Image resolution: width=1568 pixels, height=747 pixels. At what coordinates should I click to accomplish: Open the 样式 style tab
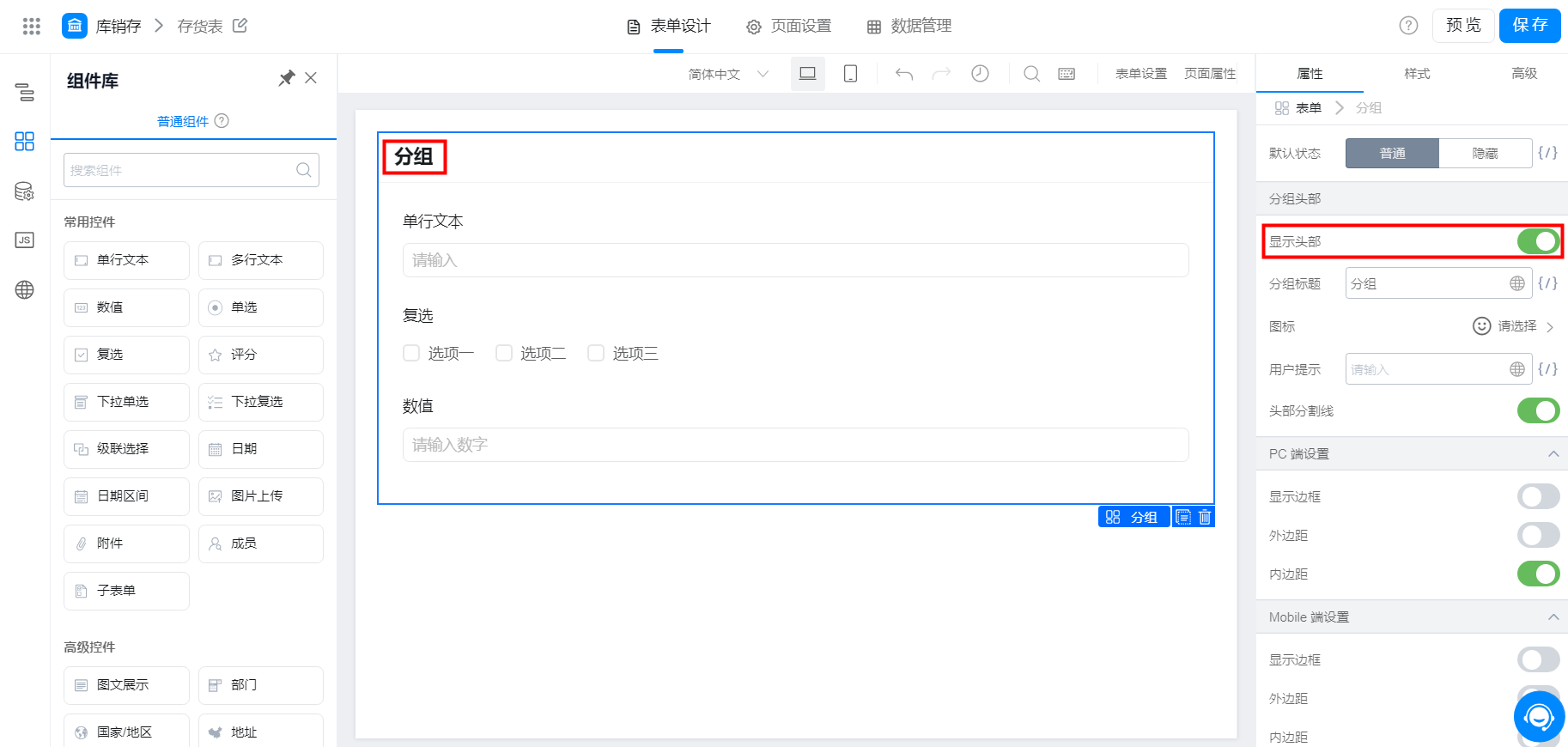pyautogui.click(x=1417, y=74)
